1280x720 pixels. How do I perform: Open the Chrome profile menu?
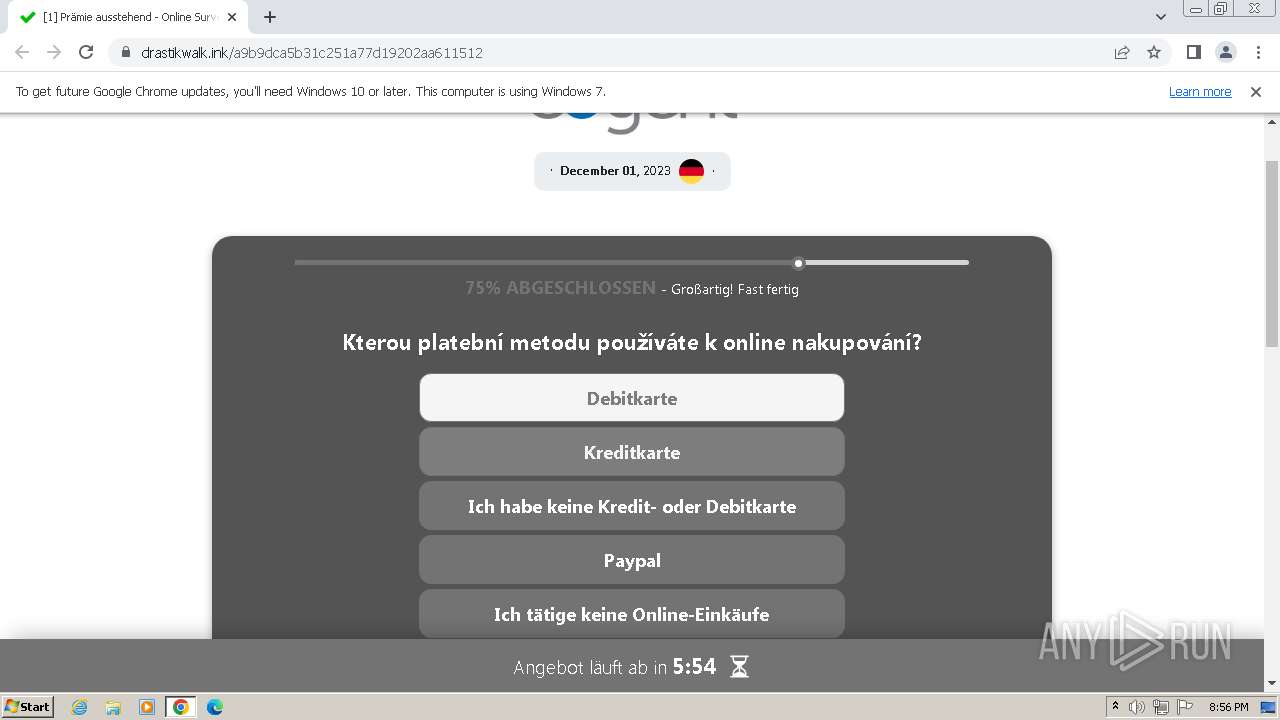point(1226,53)
